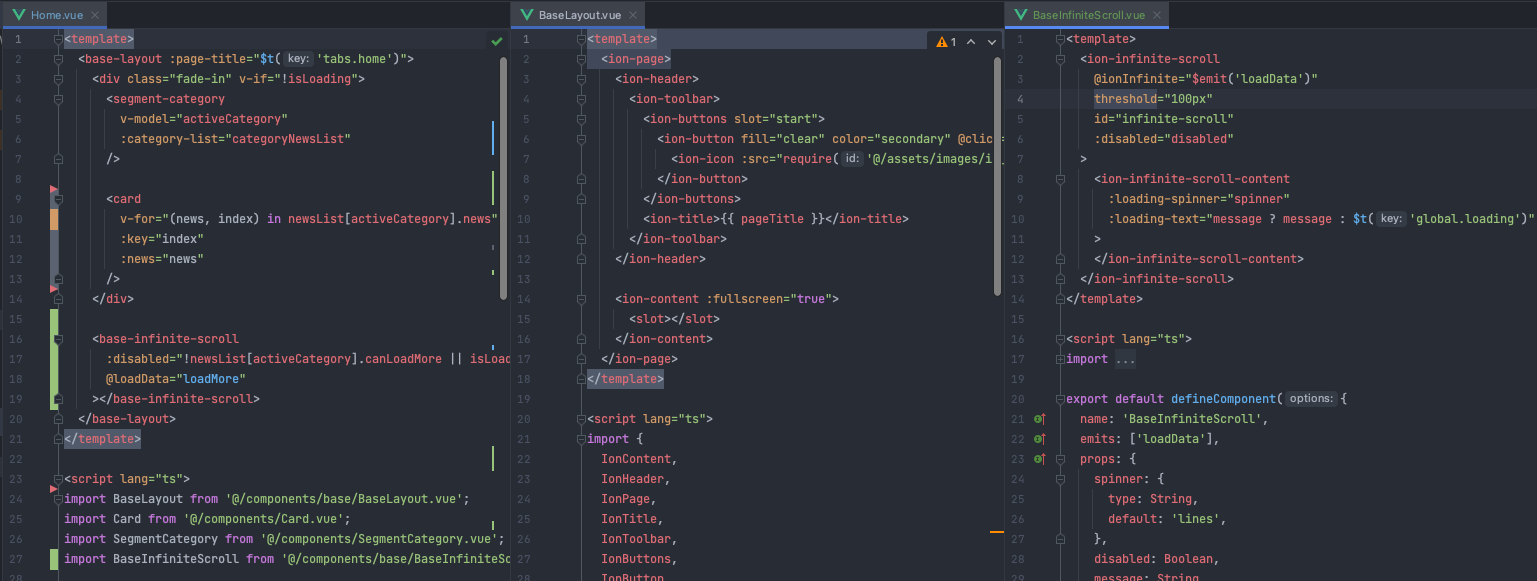
Task: Click the Vue file icon on BaseLayout.vue tab
Action: point(526,15)
